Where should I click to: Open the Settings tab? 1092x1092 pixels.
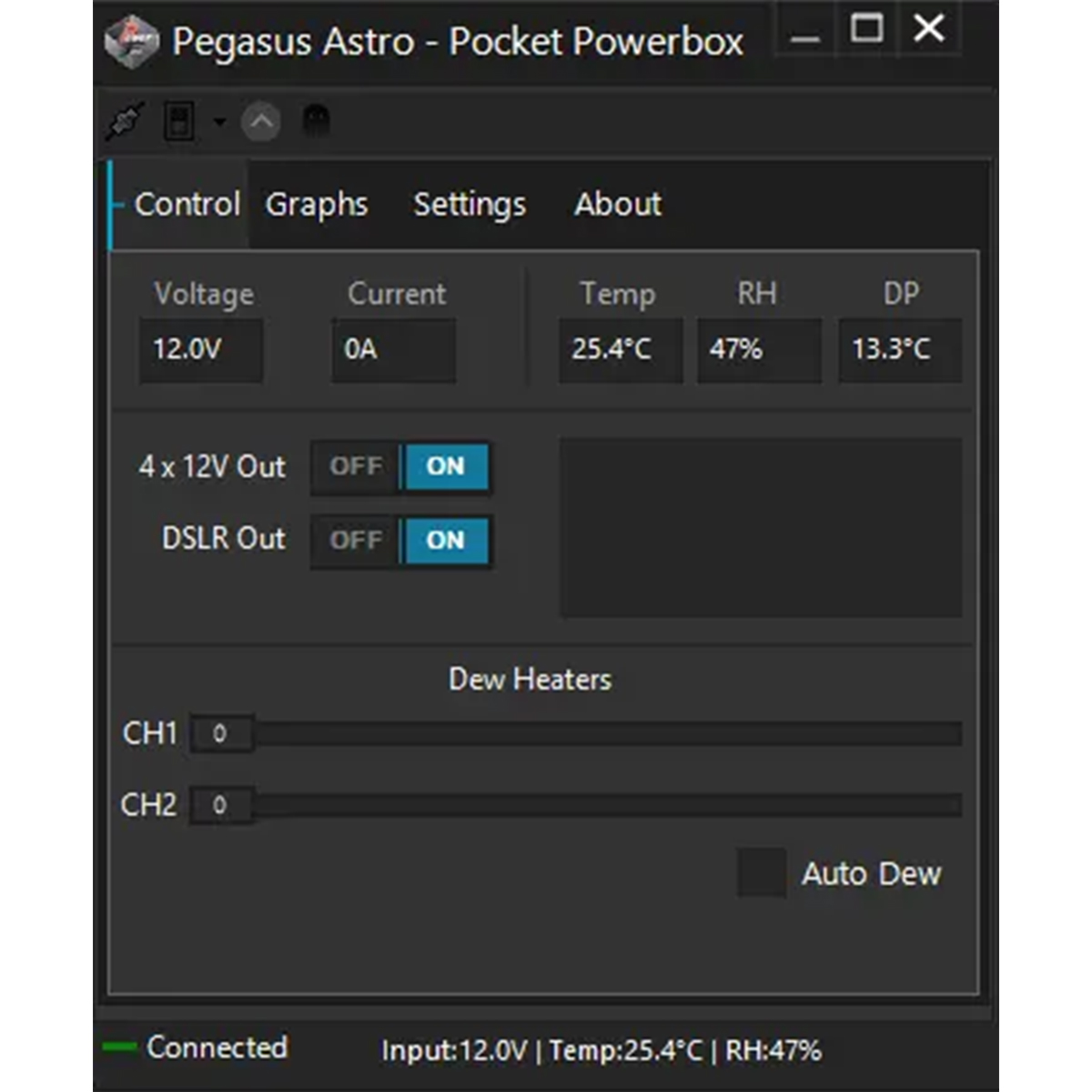tap(470, 205)
